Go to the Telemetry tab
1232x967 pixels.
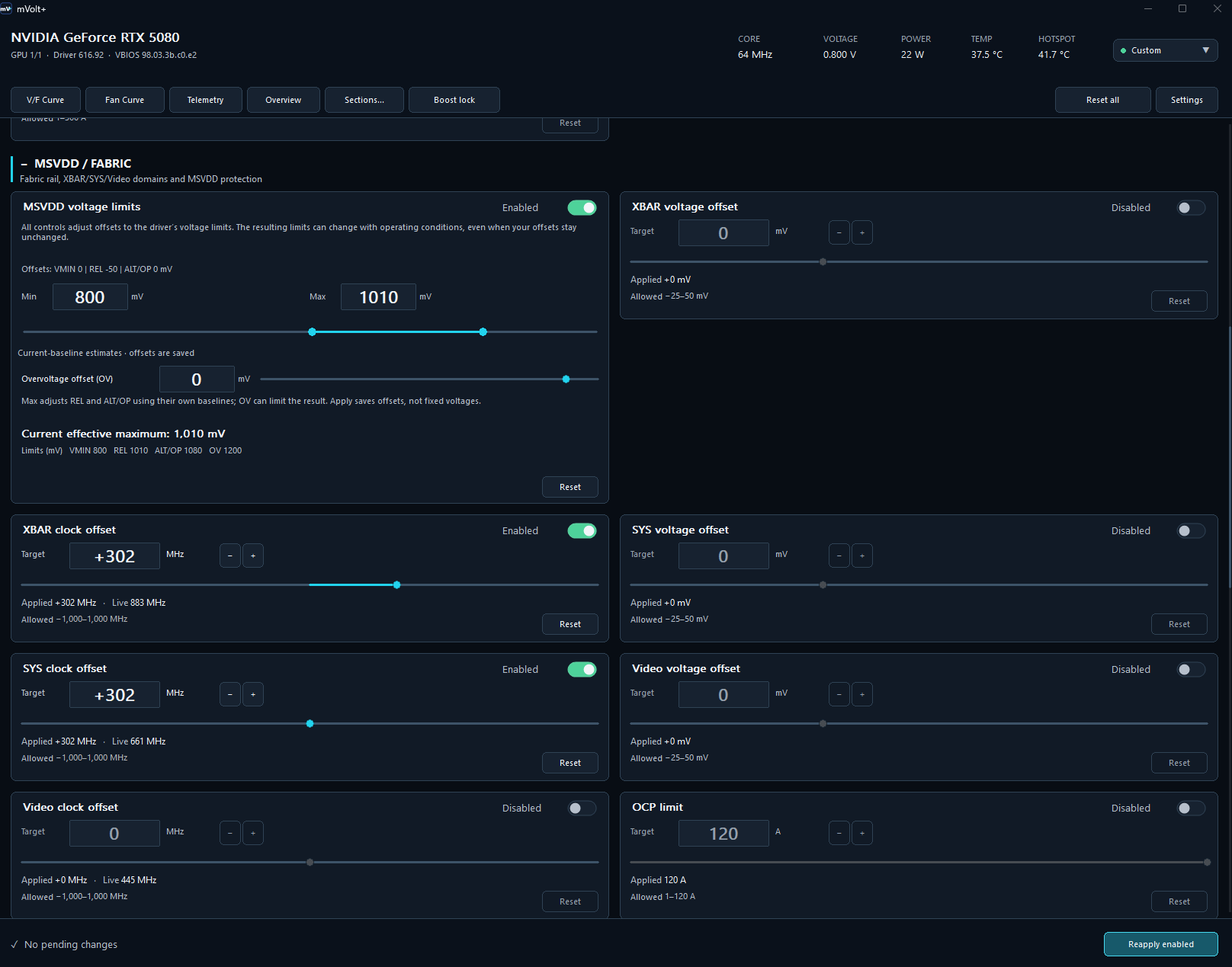pos(206,100)
